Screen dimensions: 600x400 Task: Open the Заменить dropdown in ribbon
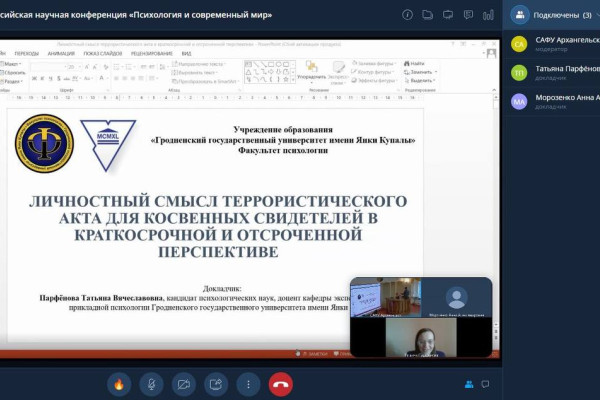(x=420, y=72)
